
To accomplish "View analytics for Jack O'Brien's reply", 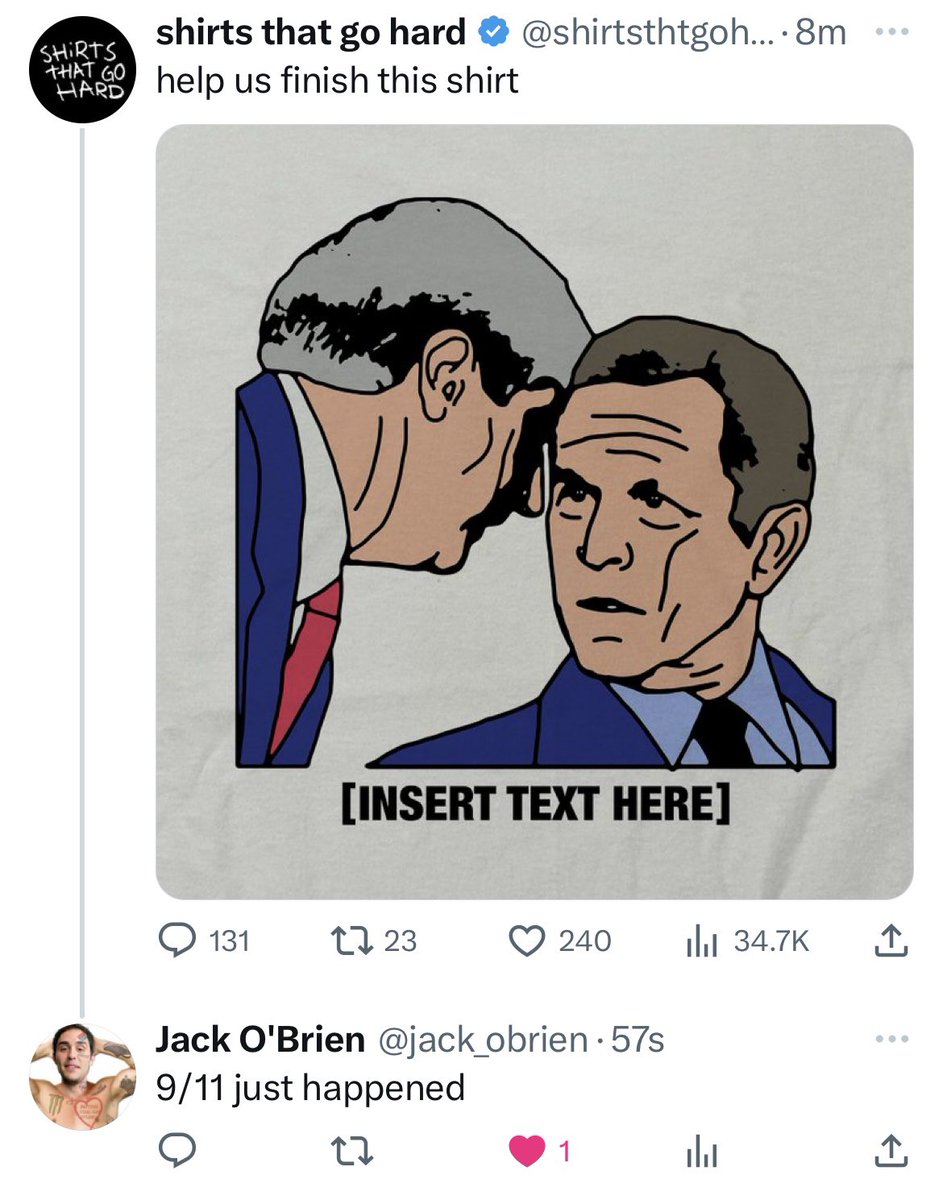I will point(702,1153).
